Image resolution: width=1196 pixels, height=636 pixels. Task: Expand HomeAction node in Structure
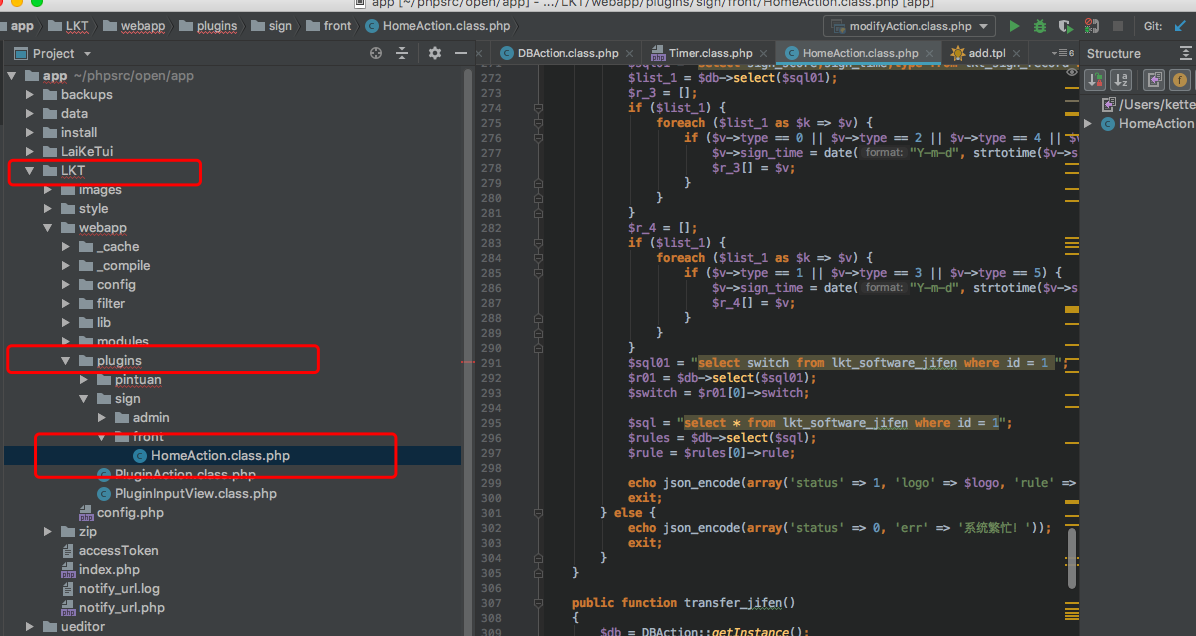point(1088,124)
